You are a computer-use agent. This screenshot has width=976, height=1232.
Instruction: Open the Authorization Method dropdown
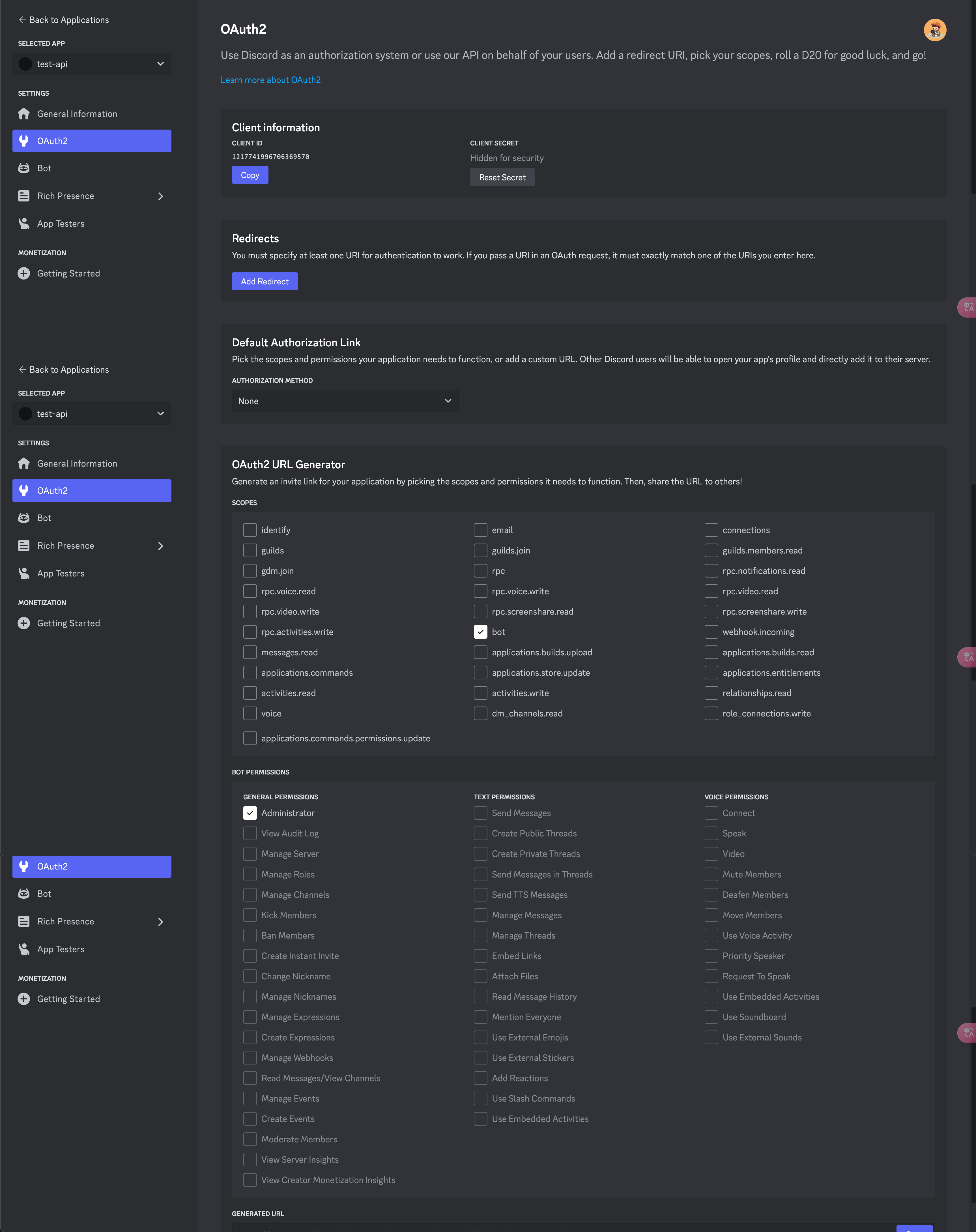coord(345,401)
